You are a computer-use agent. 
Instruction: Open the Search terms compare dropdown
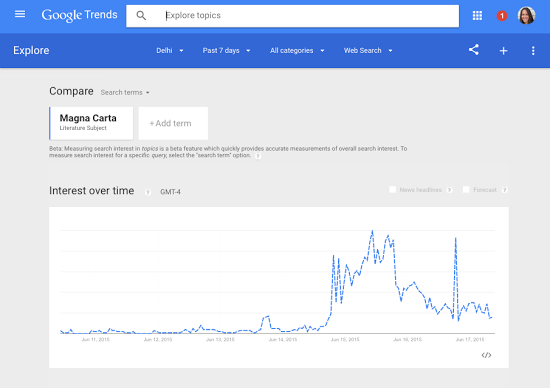(x=125, y=93)
